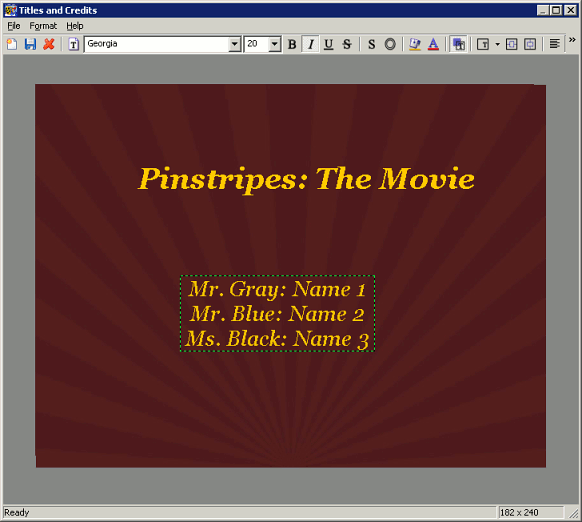Toggle text outline effect

[x=390, y=44]
